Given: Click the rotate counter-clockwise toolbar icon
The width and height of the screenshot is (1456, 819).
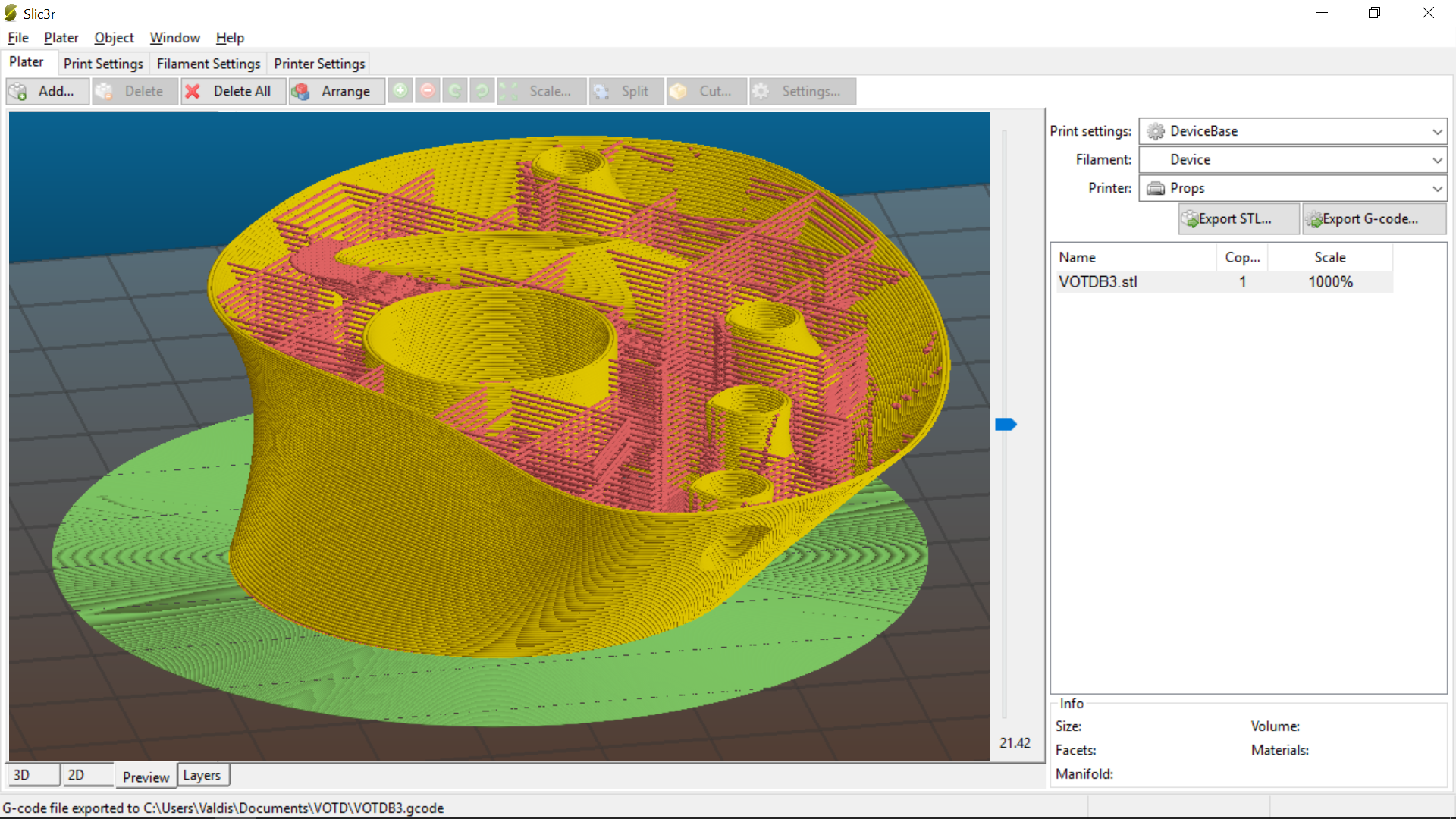Looking at the screenshot, I should point(455,91).
